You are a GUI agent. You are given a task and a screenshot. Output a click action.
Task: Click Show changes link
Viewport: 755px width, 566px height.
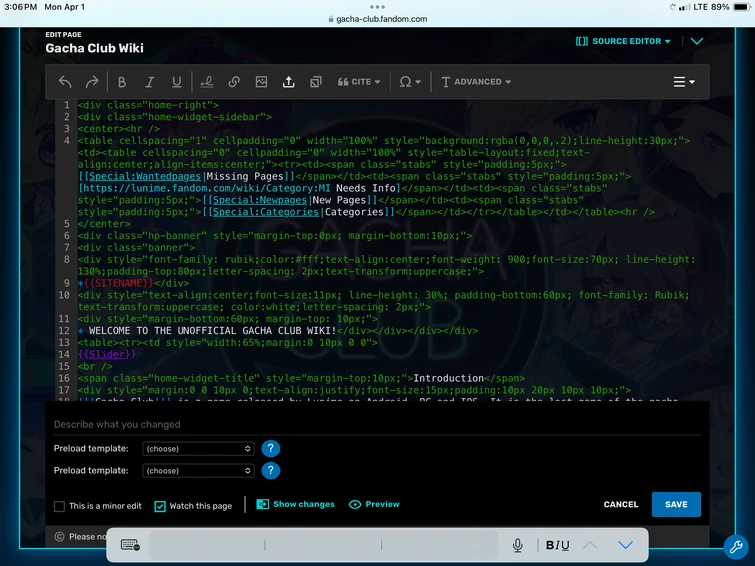tap(296, 505)
